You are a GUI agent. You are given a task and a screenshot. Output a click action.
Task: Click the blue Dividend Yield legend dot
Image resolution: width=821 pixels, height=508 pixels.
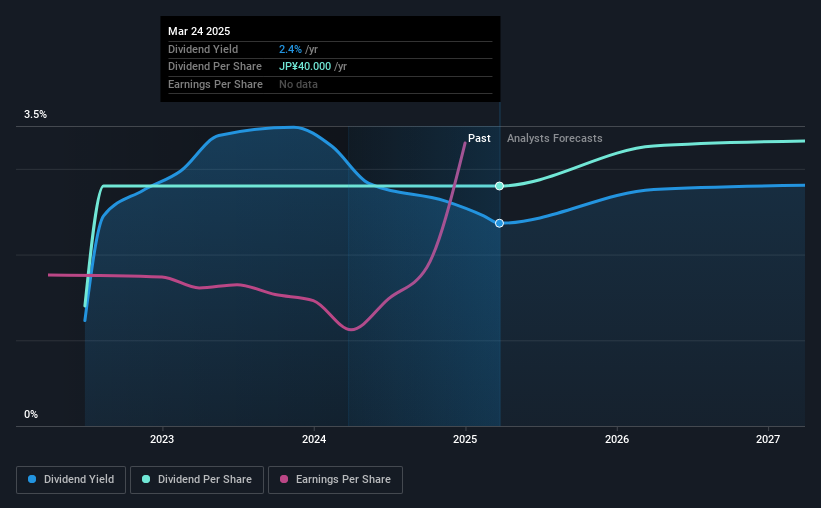(32, 479)
